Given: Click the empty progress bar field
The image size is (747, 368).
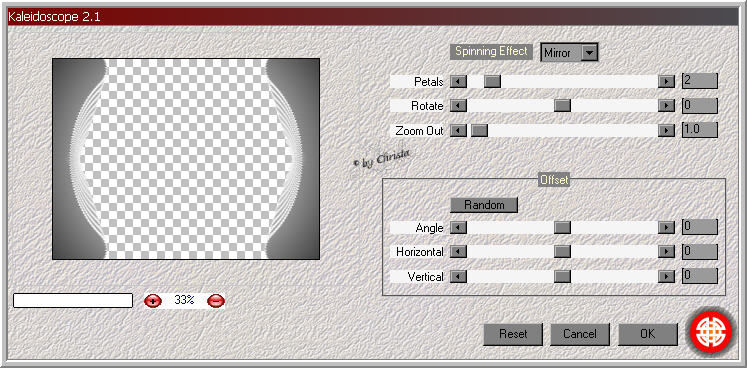Looking at the screenshot, I should [x=73, y=300].
